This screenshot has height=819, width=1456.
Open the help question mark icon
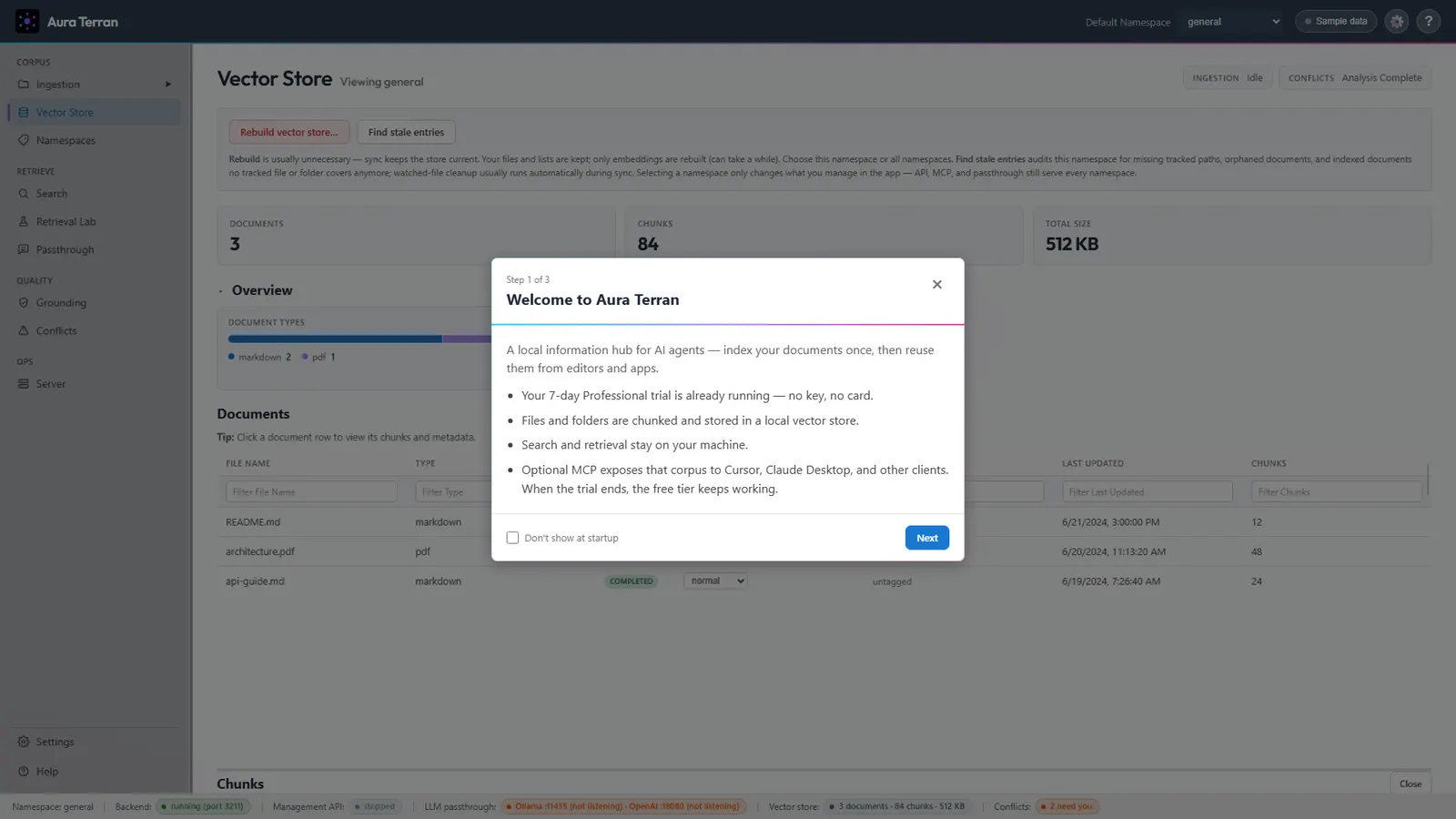coord(1429,21)
